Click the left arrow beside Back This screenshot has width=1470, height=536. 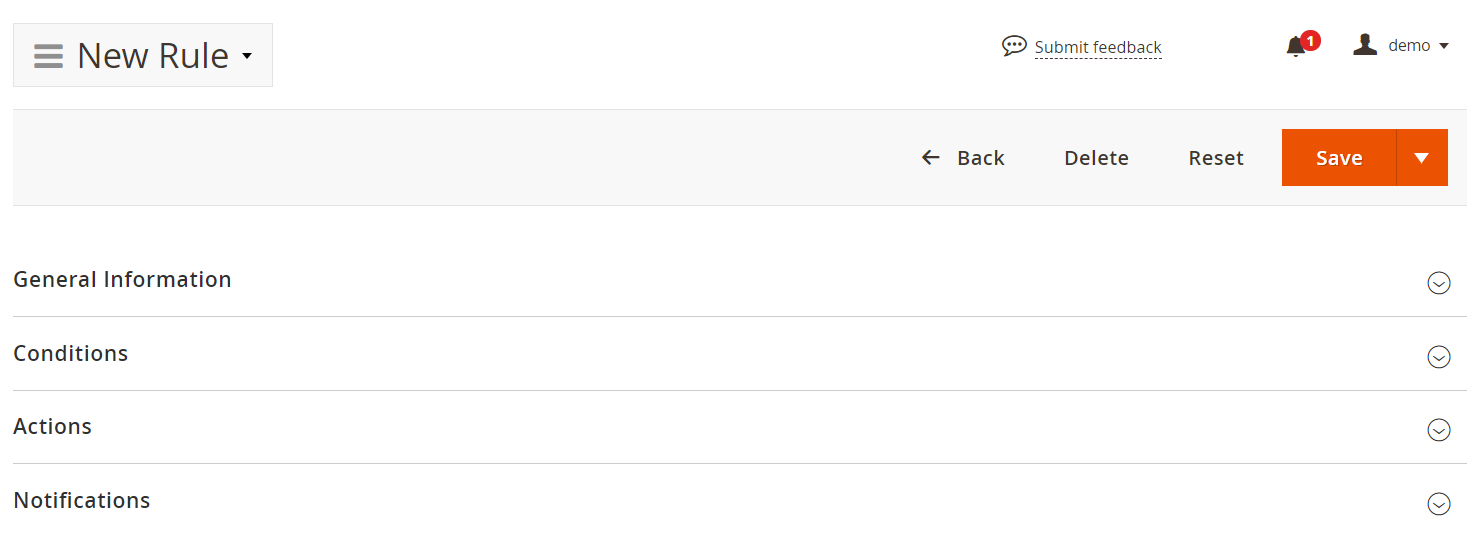tap(931, 157)
